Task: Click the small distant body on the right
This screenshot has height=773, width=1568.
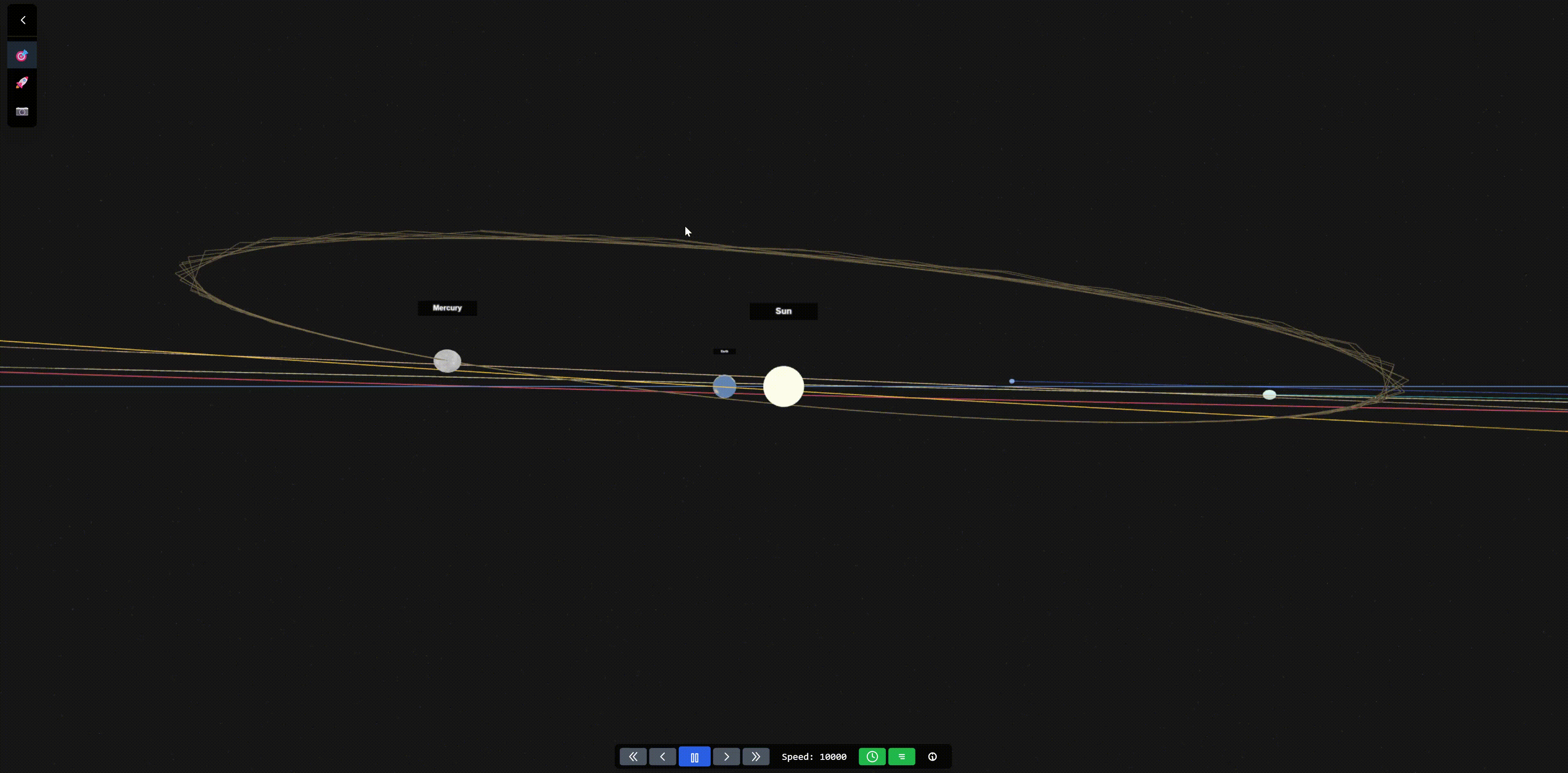Action: (x=1269, y=394)
